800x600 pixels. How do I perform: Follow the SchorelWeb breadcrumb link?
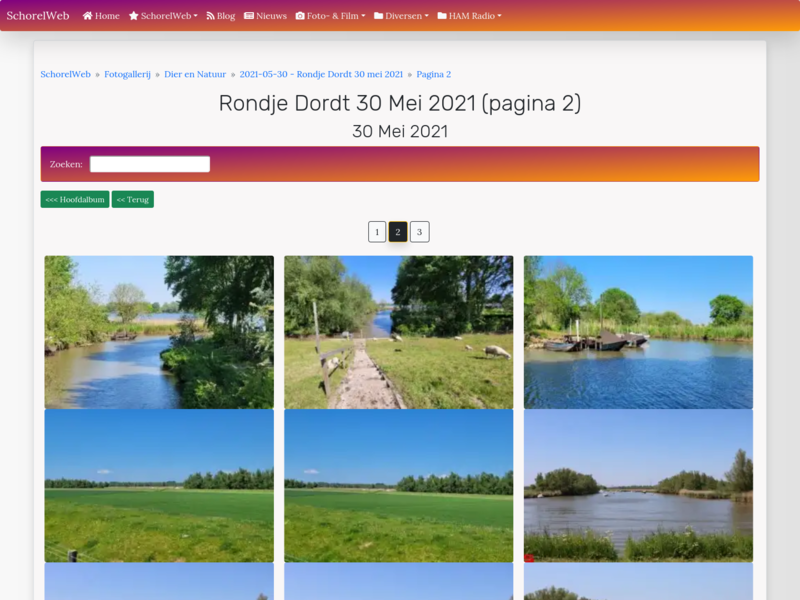click(65, 74)
